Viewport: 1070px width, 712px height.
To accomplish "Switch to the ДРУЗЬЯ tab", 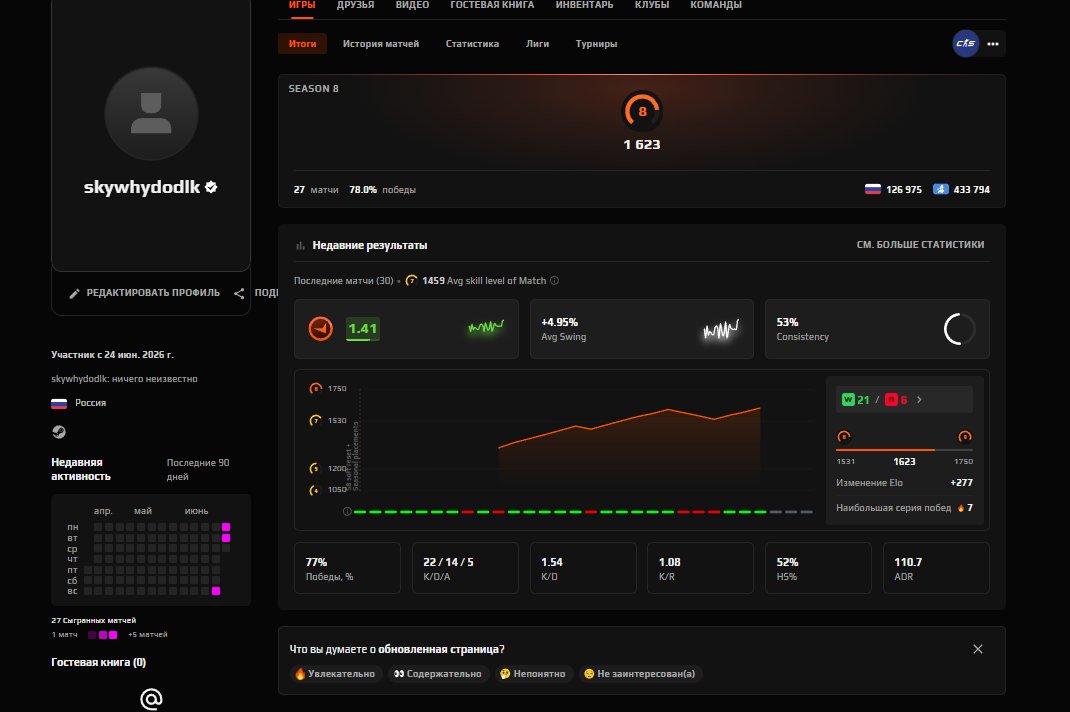I will (x=356, y=5).
